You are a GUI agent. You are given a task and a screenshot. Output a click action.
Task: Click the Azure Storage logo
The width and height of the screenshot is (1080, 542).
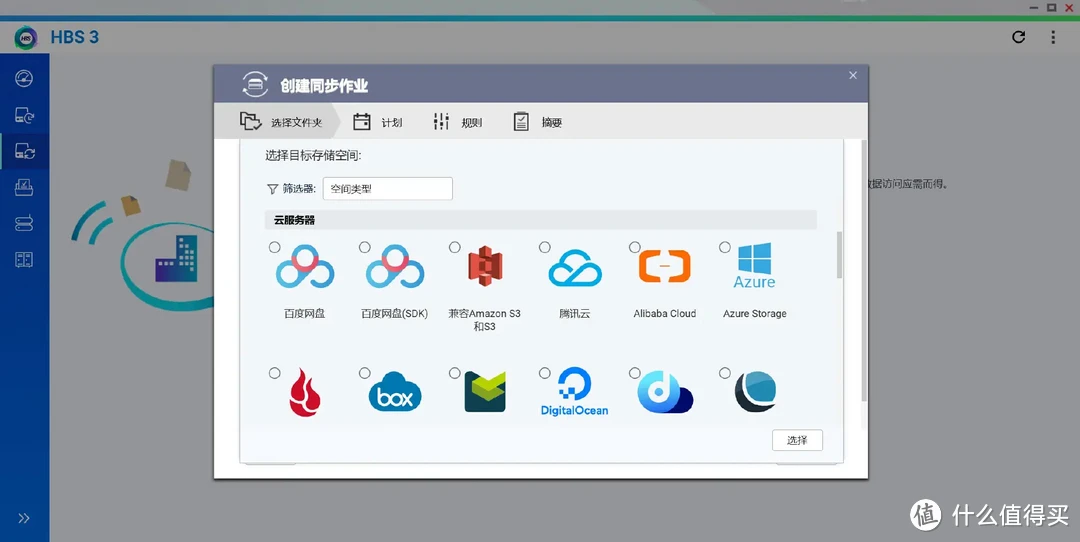point(755,268)
